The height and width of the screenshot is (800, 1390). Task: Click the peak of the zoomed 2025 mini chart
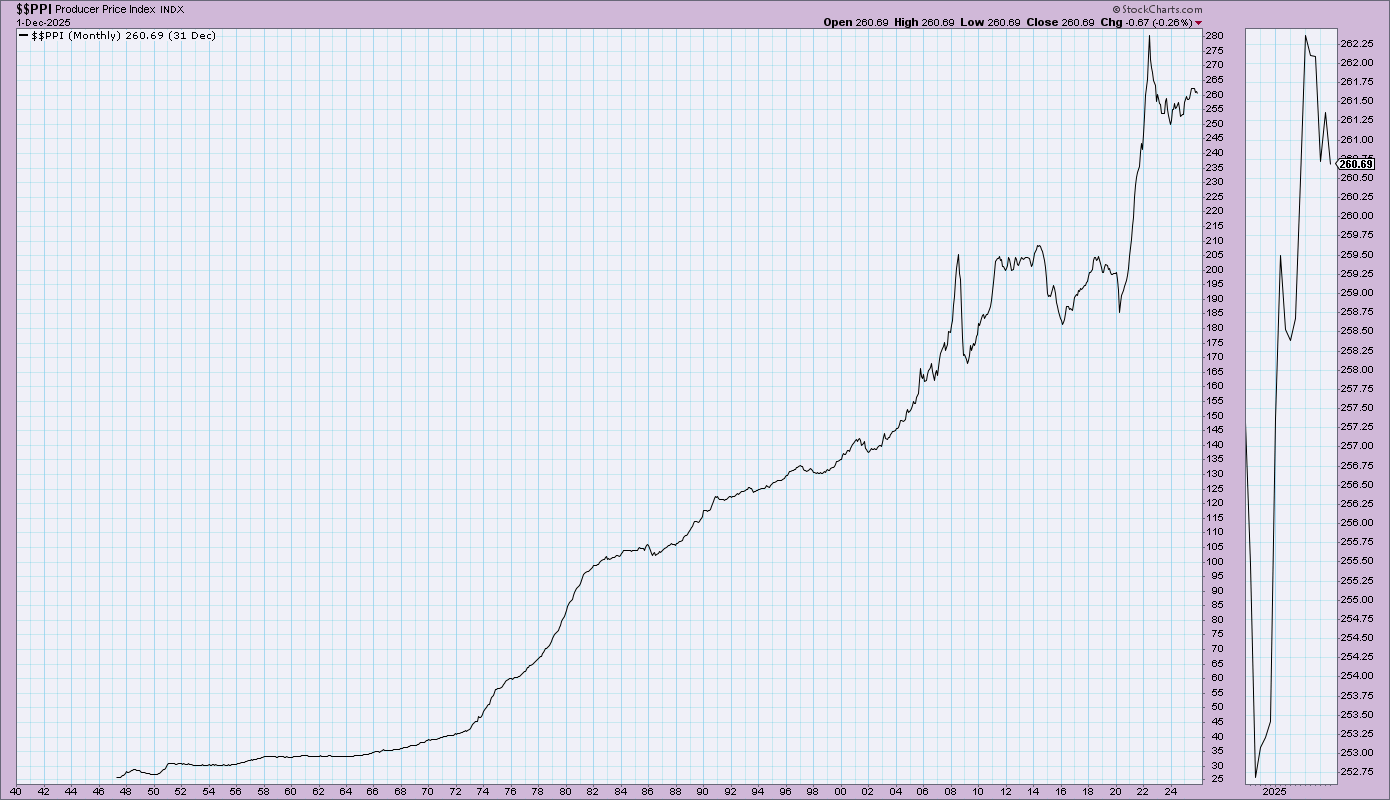point(1305,37)
